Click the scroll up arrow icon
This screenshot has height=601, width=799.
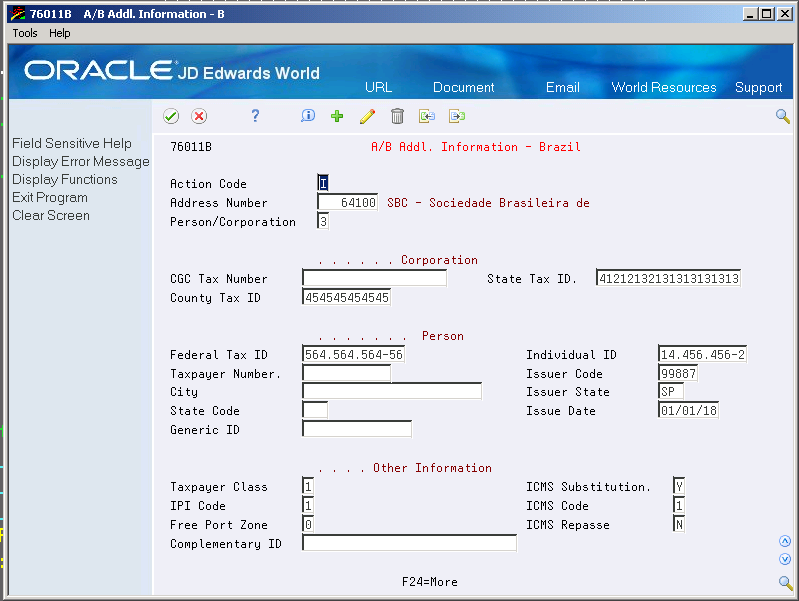[x=785, y=541]
